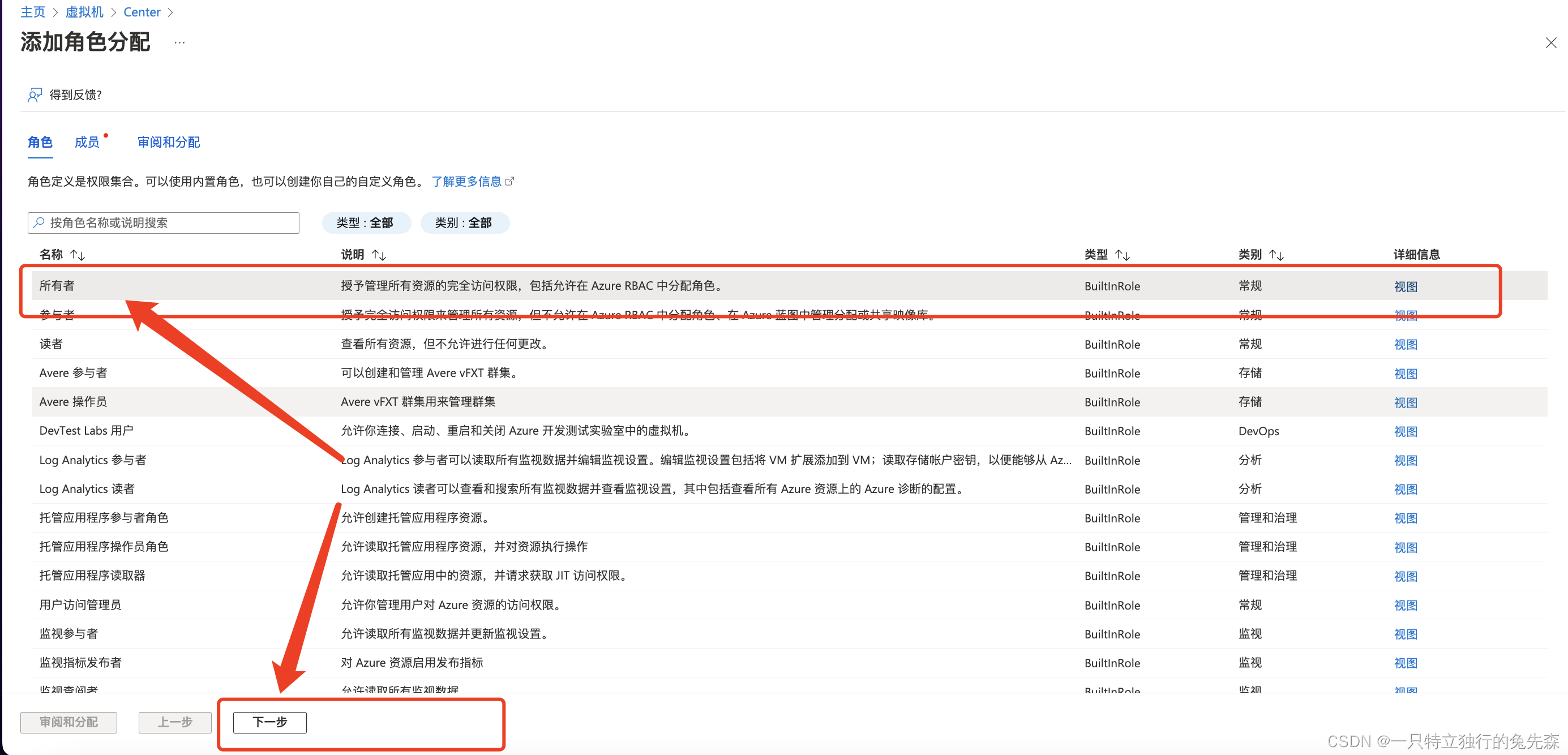Screen dimensions: 1568x755
Task: Switch to the 角色 tab
Action: click(x=40, y=143)
